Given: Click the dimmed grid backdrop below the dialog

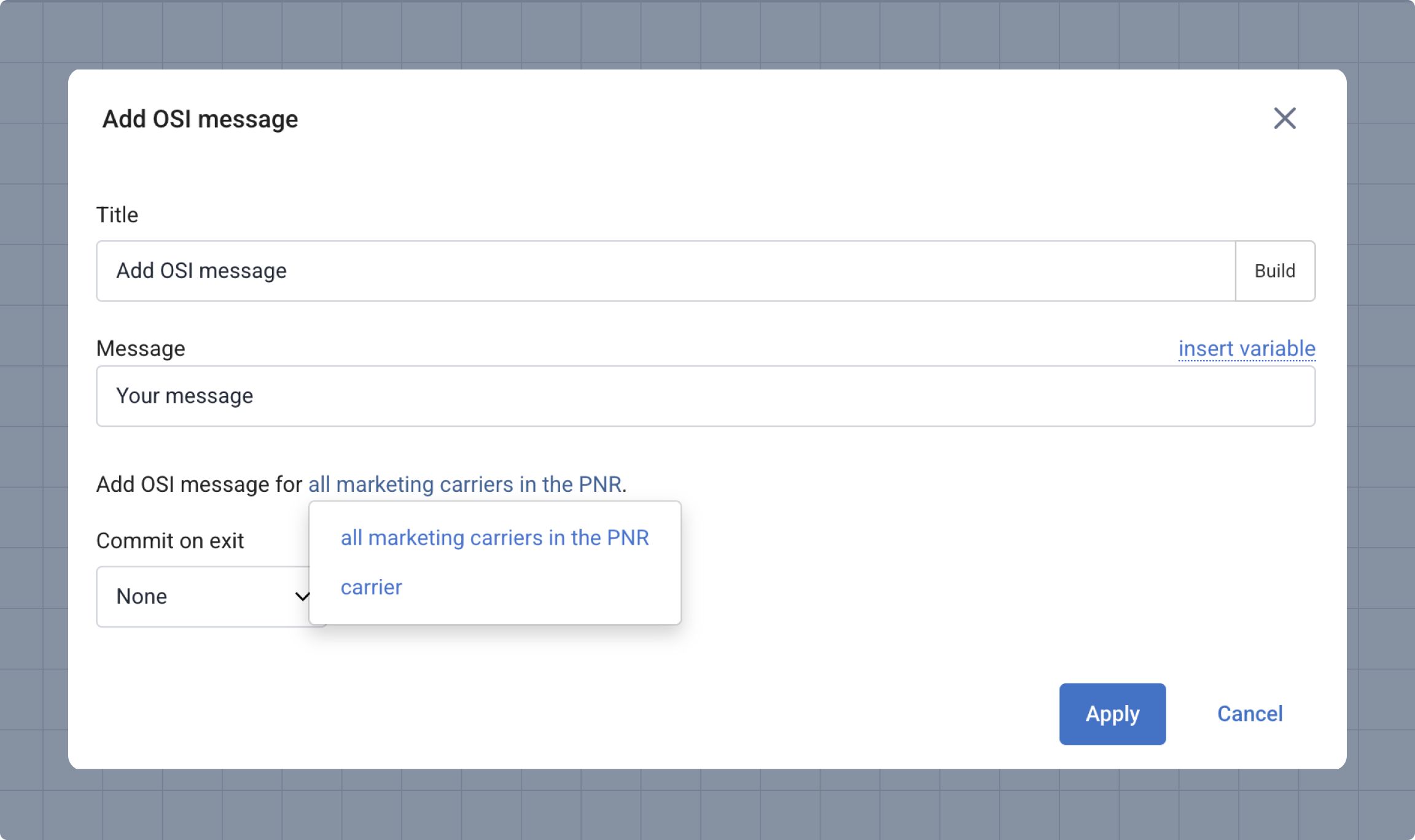Looking at the screenshot, I should [706, 804].
